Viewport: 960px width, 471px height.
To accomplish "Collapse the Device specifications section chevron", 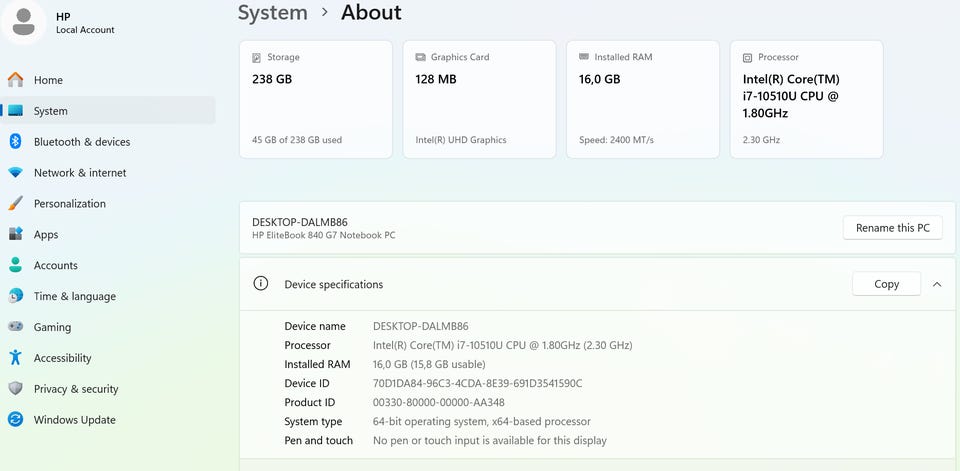I will click(x=937, y=284).
